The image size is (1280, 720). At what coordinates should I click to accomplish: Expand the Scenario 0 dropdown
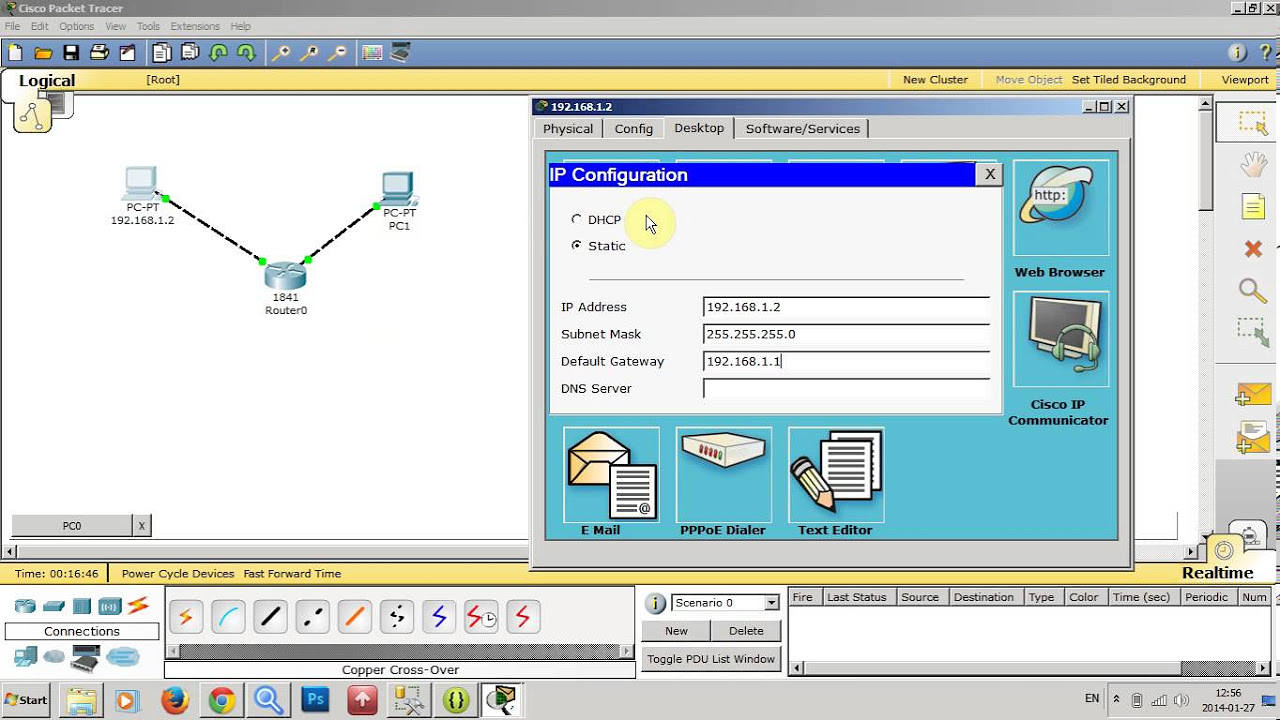(771, 603)
